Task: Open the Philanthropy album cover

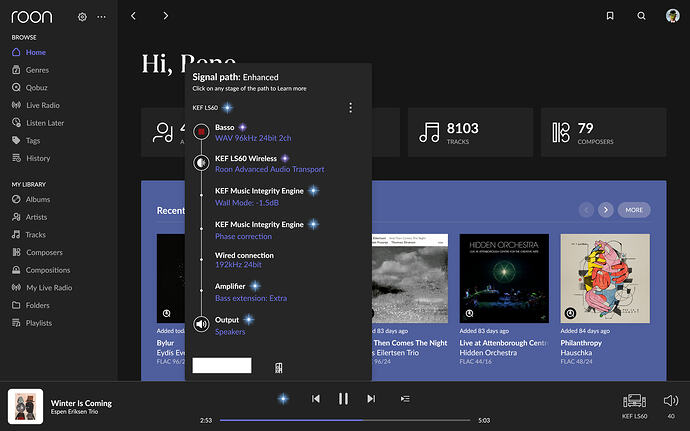Action: click(605, 278)
